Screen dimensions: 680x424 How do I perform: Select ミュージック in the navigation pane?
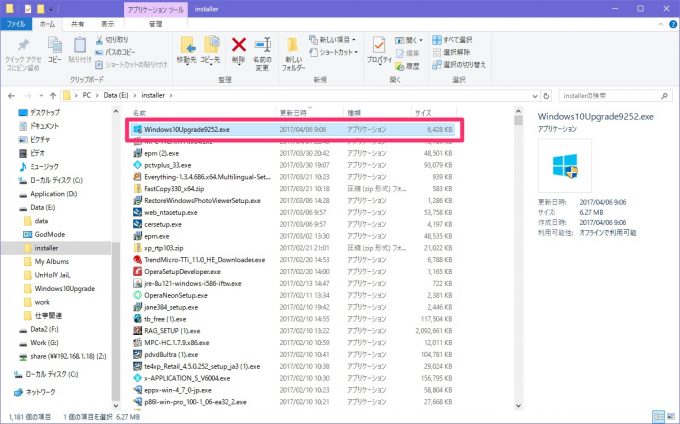(x=44, y=166)
